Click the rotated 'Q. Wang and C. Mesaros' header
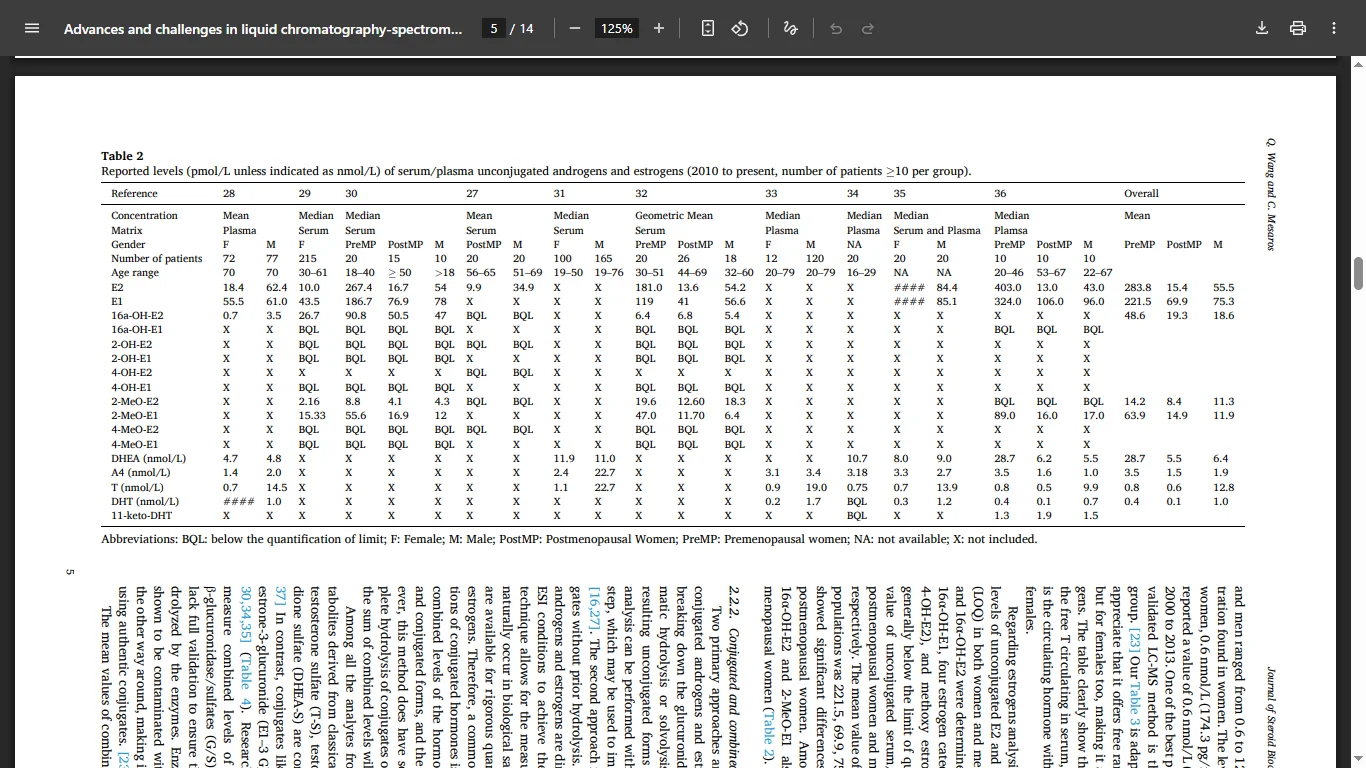1366x768 pixels. pos(1271,195)
